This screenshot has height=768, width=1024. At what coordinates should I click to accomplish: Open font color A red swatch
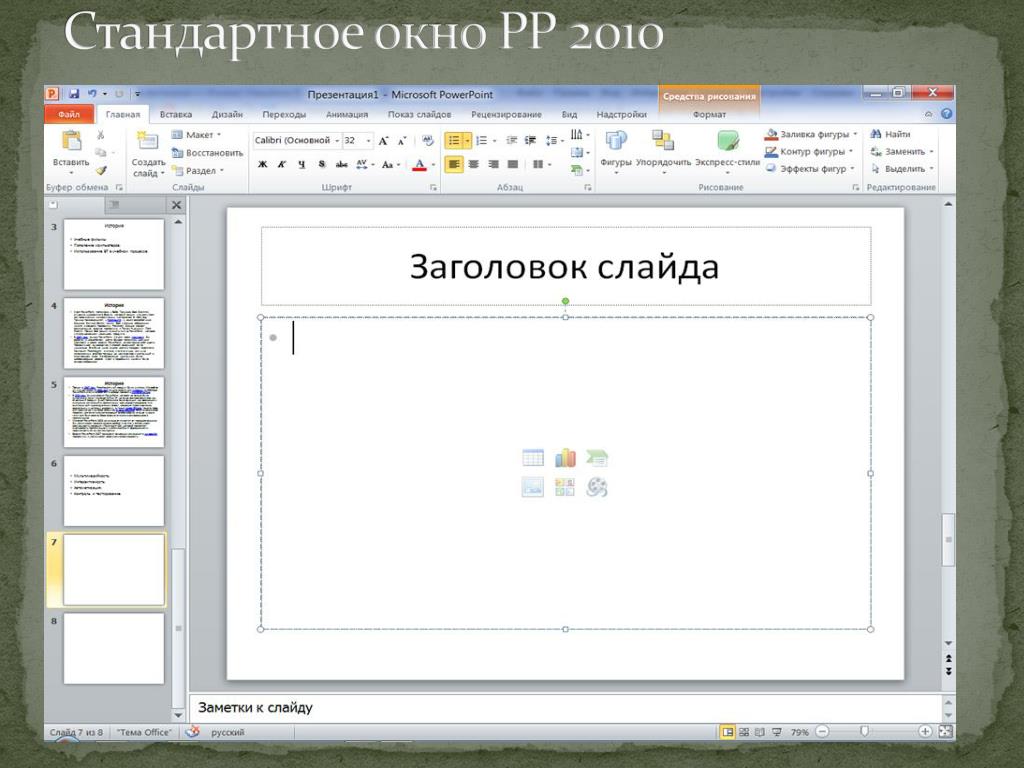tap(419, 165)
